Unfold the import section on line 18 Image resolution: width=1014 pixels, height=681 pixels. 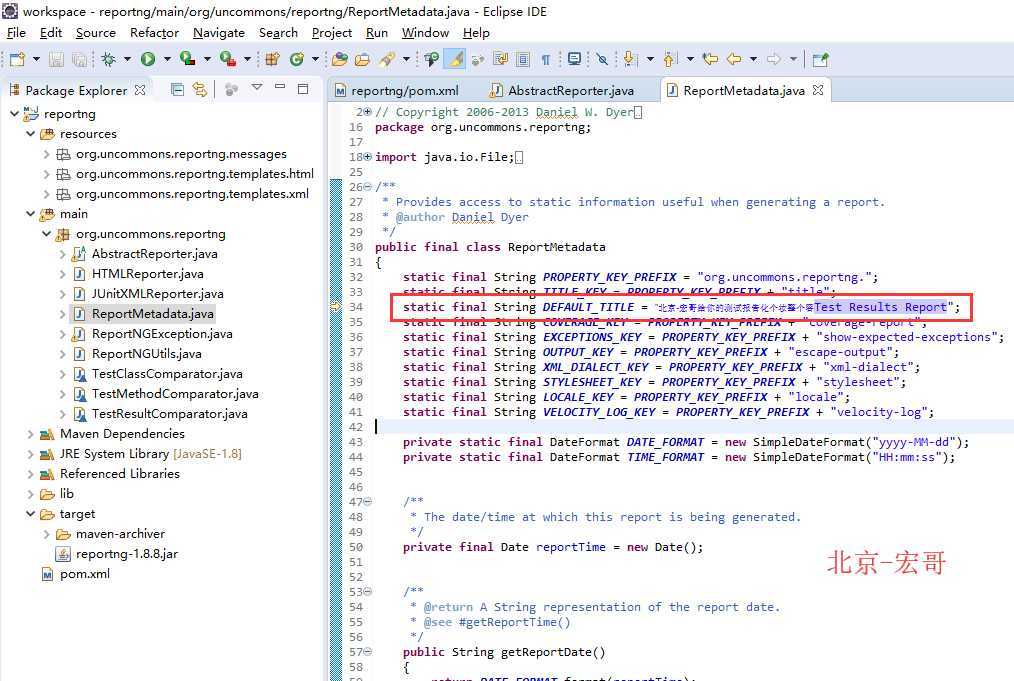click(368, 157)
